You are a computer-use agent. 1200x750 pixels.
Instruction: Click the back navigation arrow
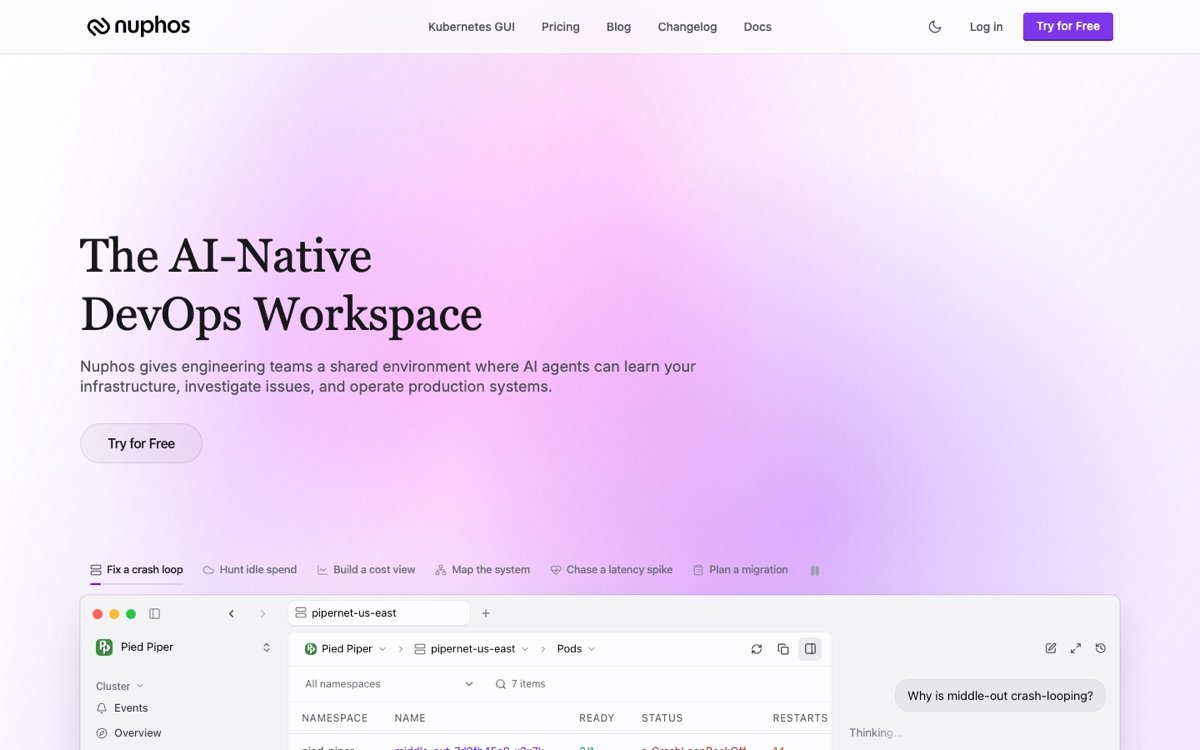[x=231, y=614]
